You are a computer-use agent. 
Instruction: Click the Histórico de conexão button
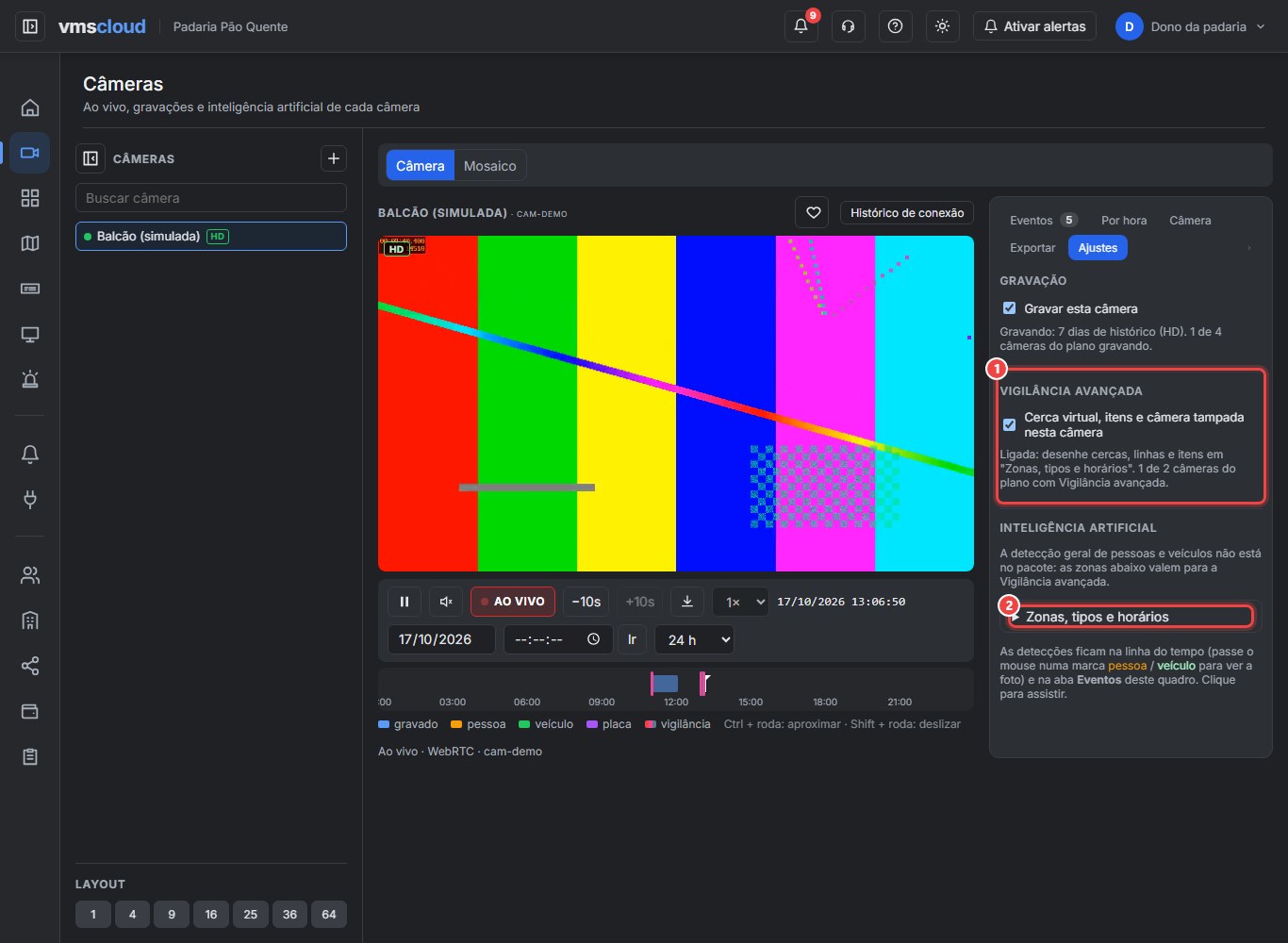tap(907, 213)
